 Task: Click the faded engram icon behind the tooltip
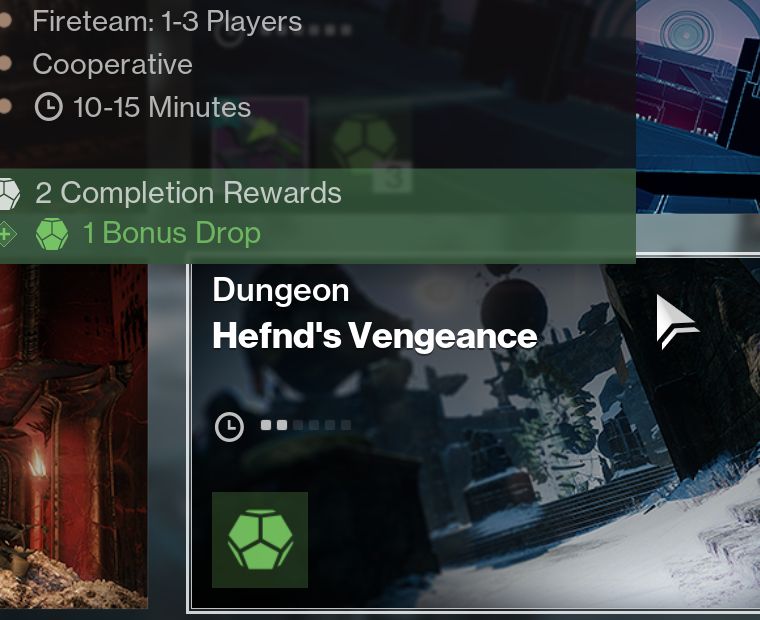(364, 142)
